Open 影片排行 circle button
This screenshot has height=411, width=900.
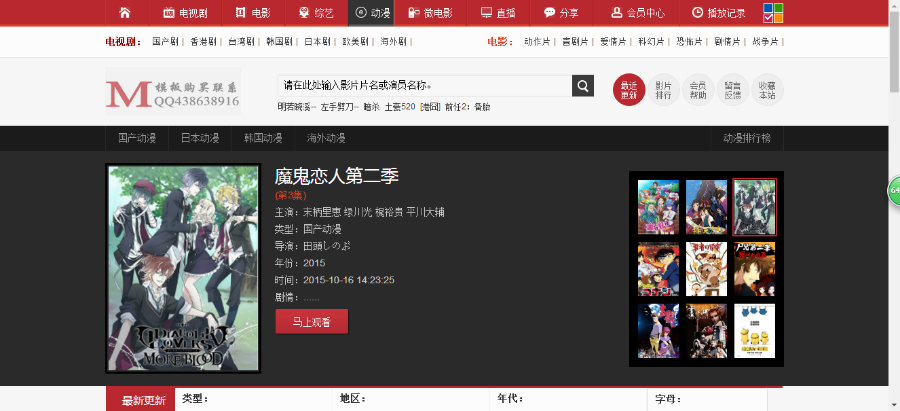664,90
